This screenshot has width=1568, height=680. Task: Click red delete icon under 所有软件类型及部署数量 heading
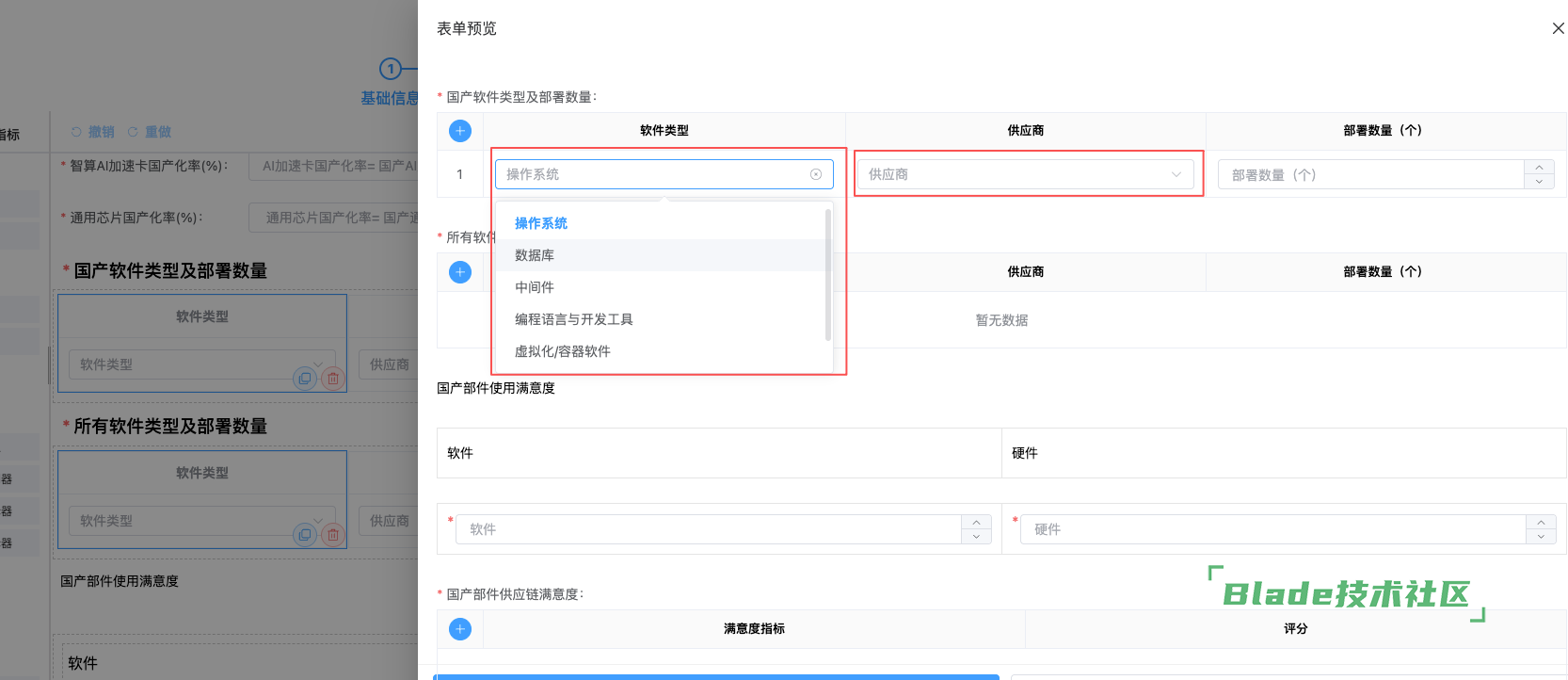(x=332, y=535)
